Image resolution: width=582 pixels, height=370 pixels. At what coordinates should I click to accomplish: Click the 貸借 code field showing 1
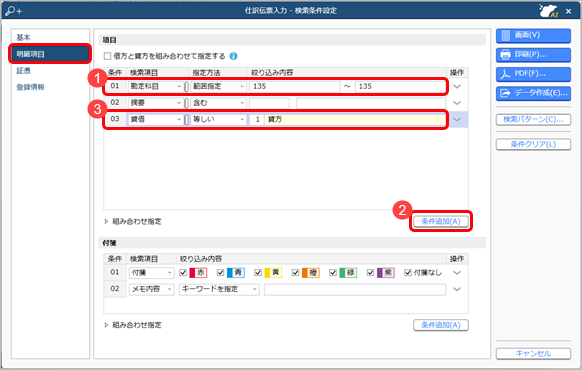tap(257, 119)
